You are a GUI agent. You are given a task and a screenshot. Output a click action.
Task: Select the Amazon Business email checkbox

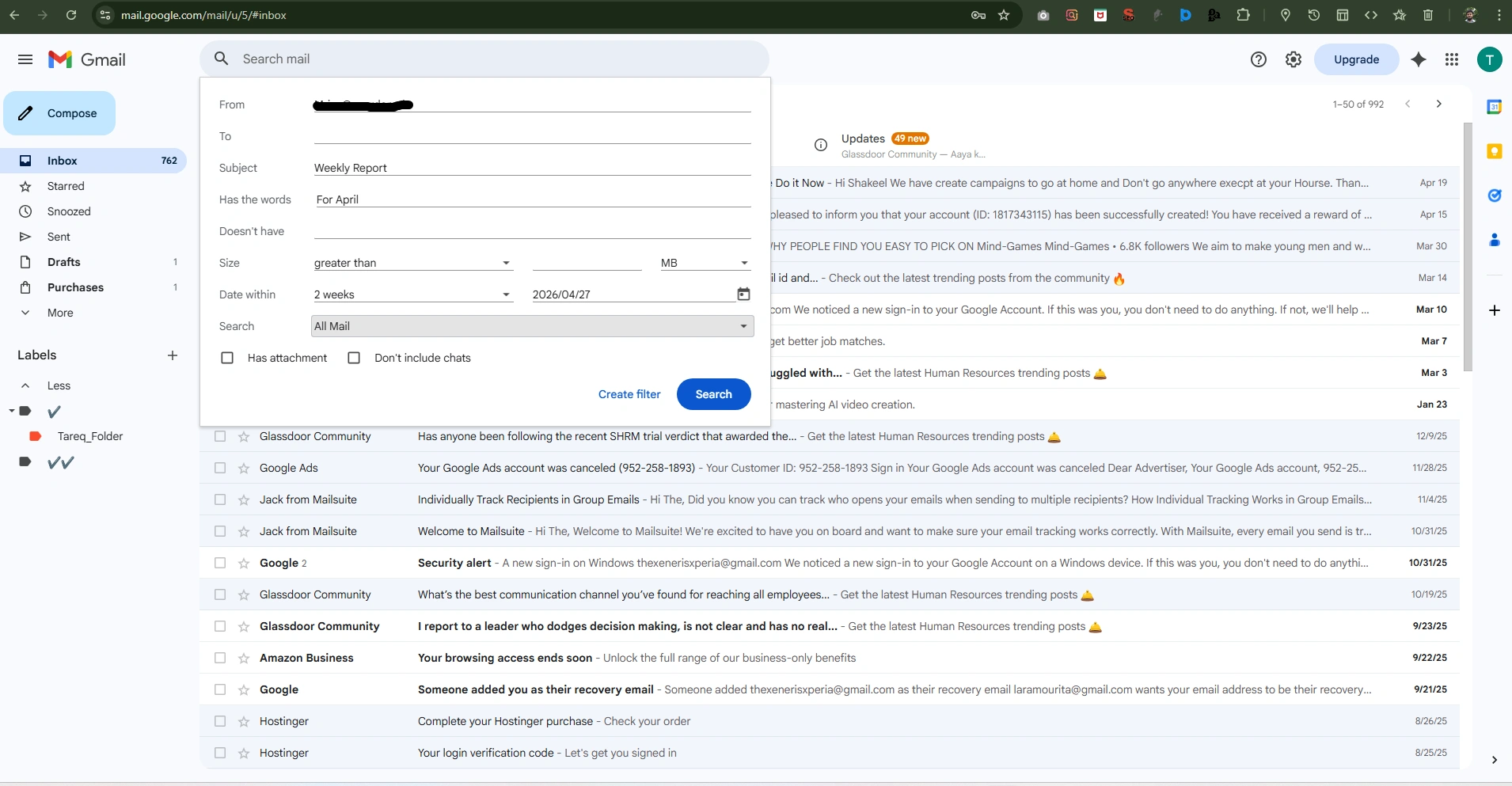220,658
